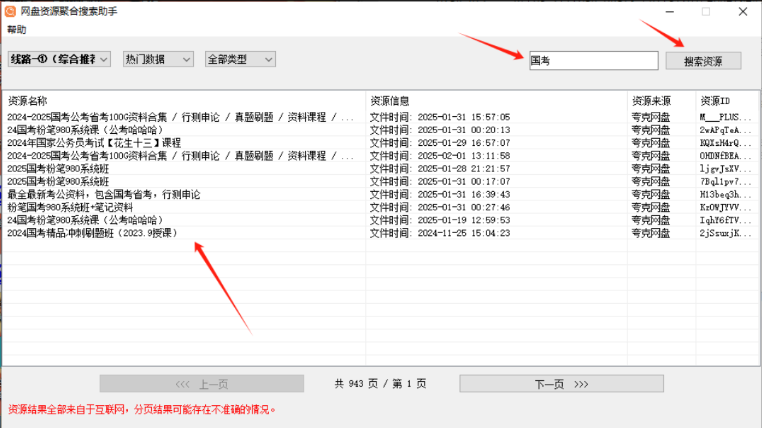The height and width of the screenshot is (428, 762).
Task: Select the 2024国考精品冲刺刷题班 row
Action: [91, 233]
